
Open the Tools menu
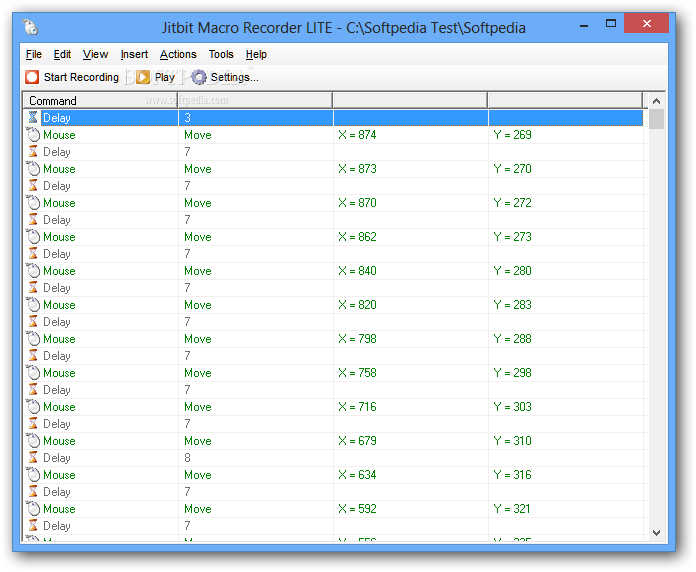221,54
